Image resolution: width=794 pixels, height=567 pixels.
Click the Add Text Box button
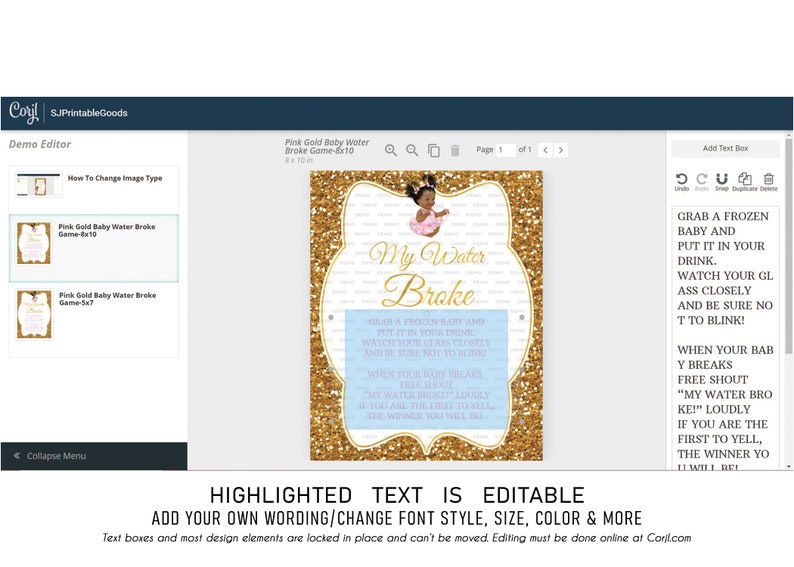(x=725, y=148)
